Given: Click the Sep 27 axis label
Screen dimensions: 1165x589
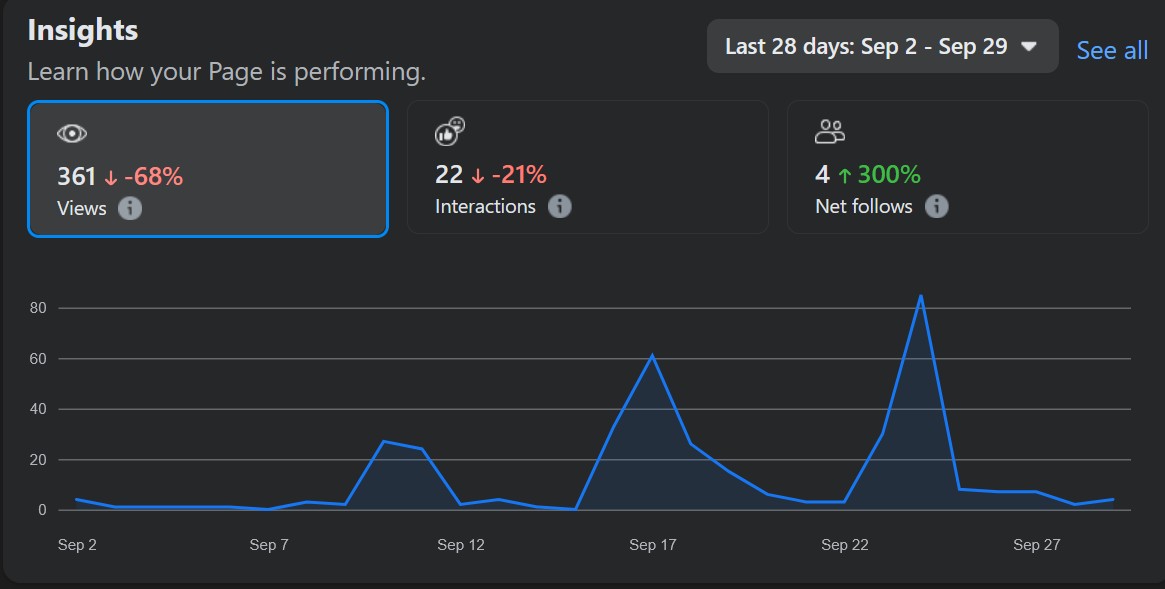Looking at the screenshot, I should coord(1036,544).
